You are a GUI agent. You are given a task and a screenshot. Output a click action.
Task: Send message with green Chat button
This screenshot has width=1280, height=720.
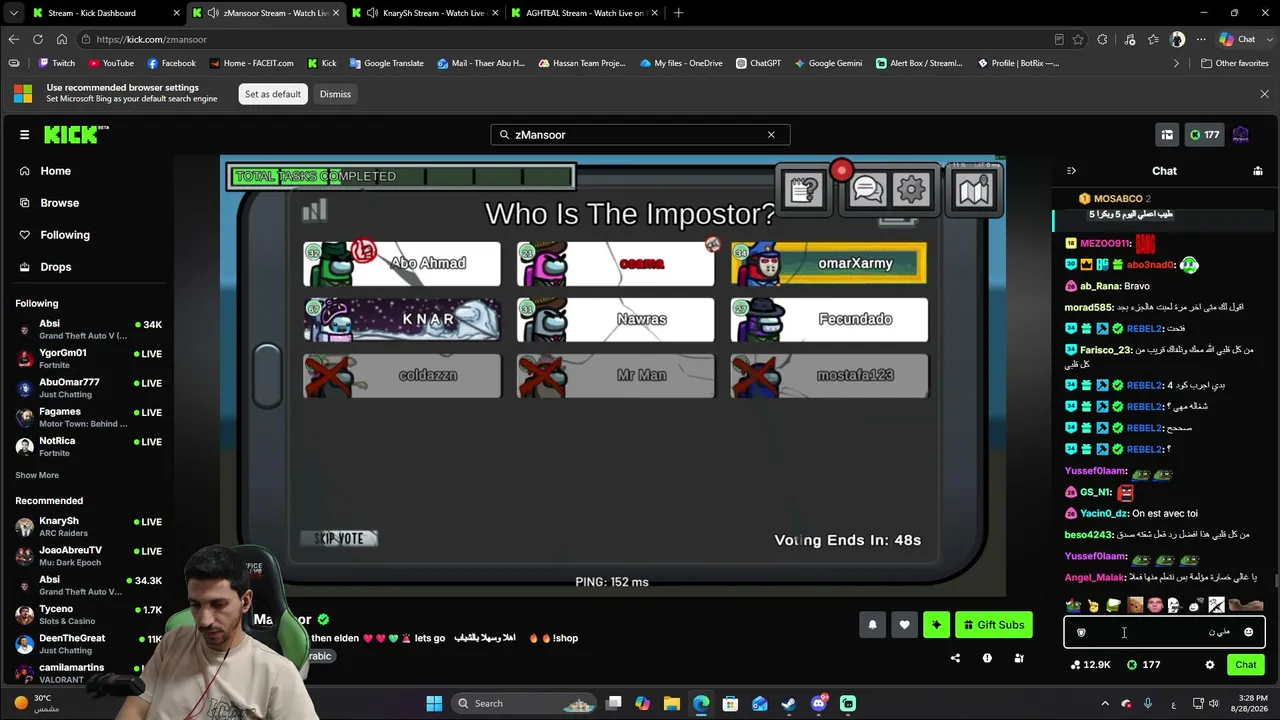coord(1246,664)
